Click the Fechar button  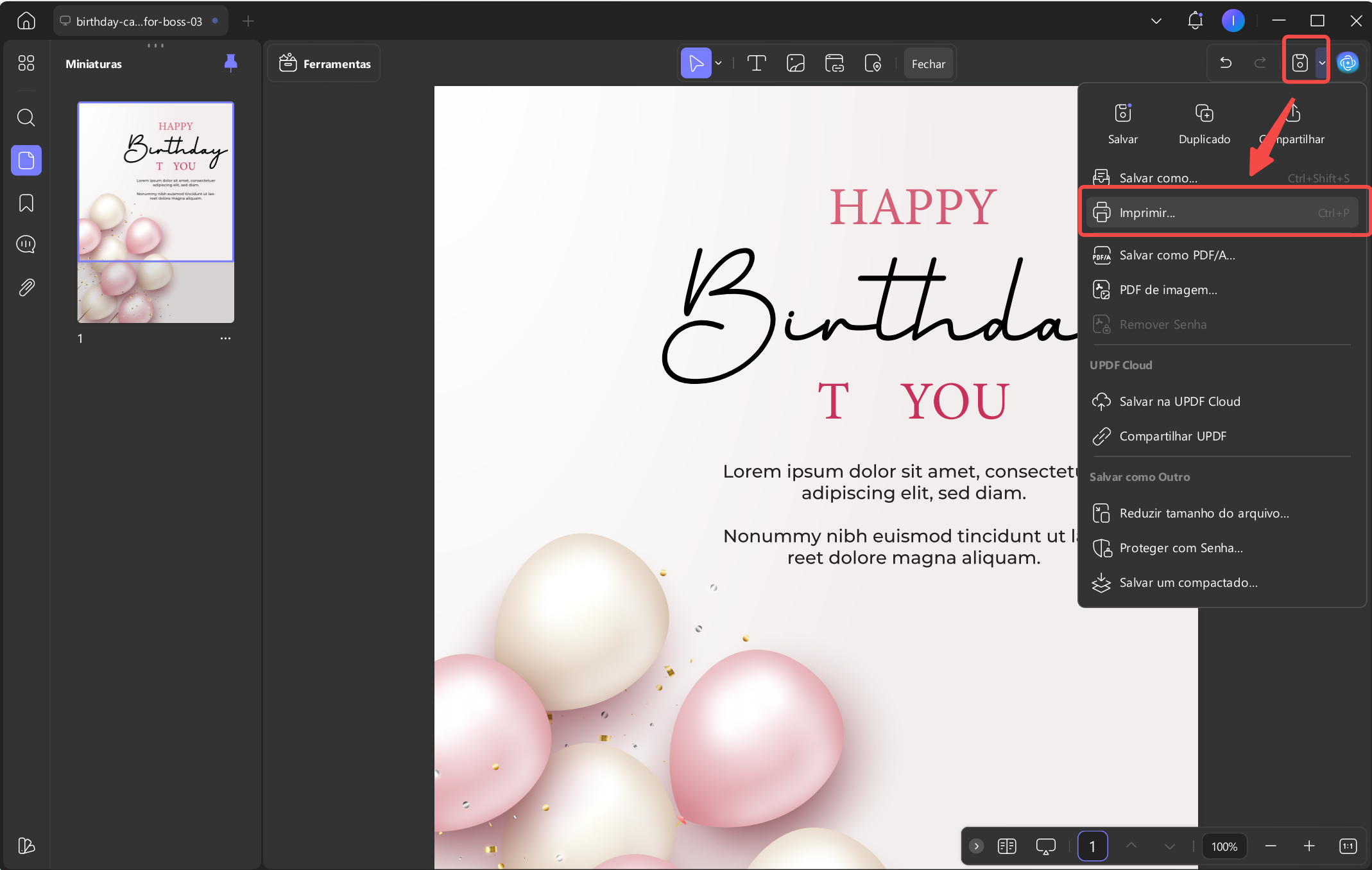click(928, 63)
